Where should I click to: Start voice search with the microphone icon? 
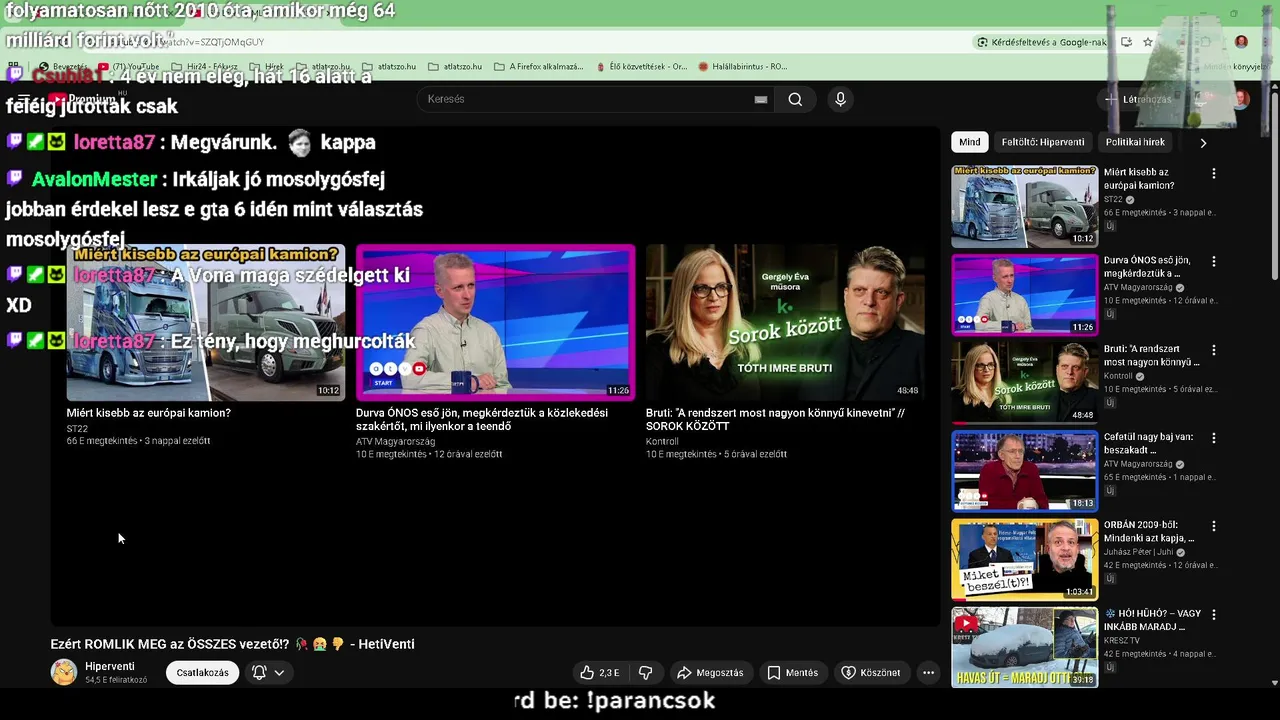pyautogui.click(x=840, y=99)
